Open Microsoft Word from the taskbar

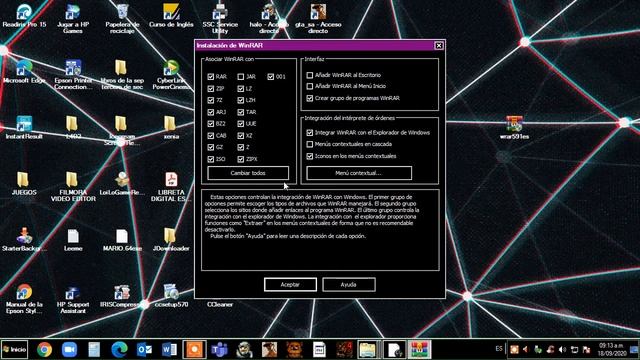coord(169,349)
